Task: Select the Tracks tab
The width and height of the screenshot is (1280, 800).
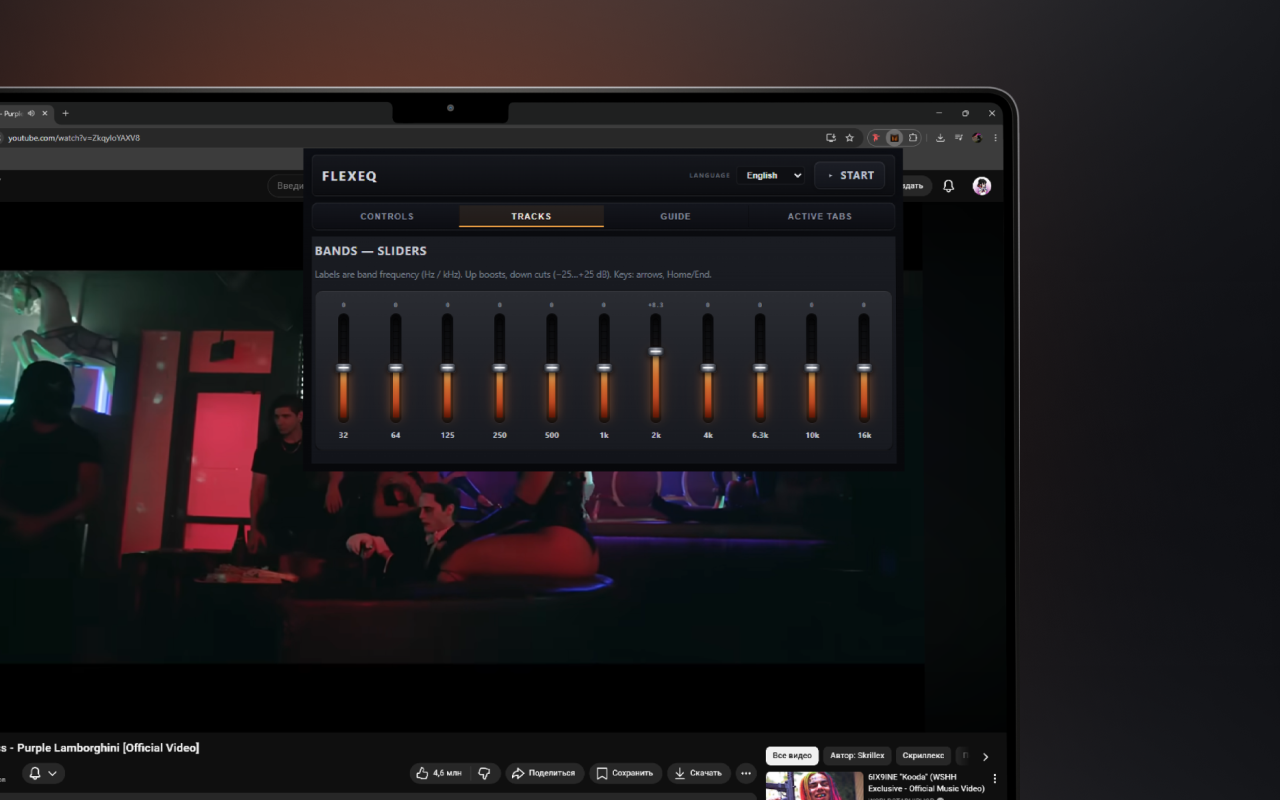Action: click(531, 216)
